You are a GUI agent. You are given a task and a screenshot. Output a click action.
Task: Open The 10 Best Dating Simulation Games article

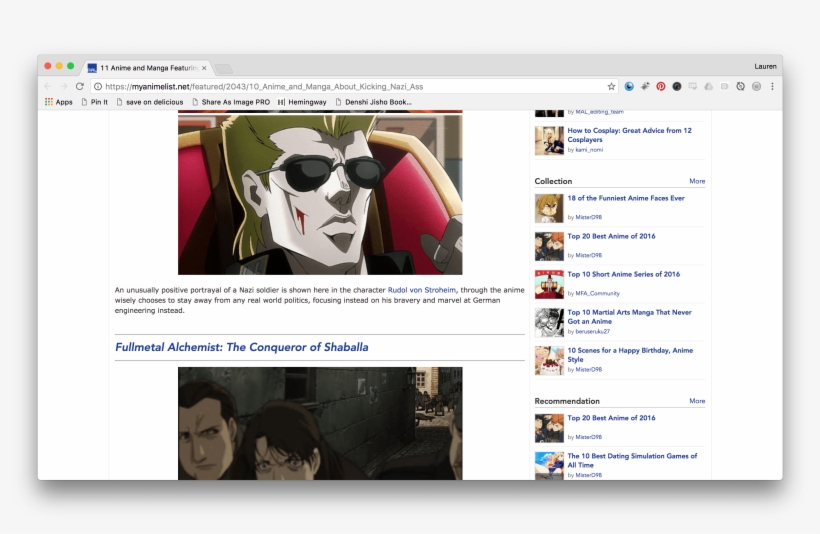(x=632, y=461)
